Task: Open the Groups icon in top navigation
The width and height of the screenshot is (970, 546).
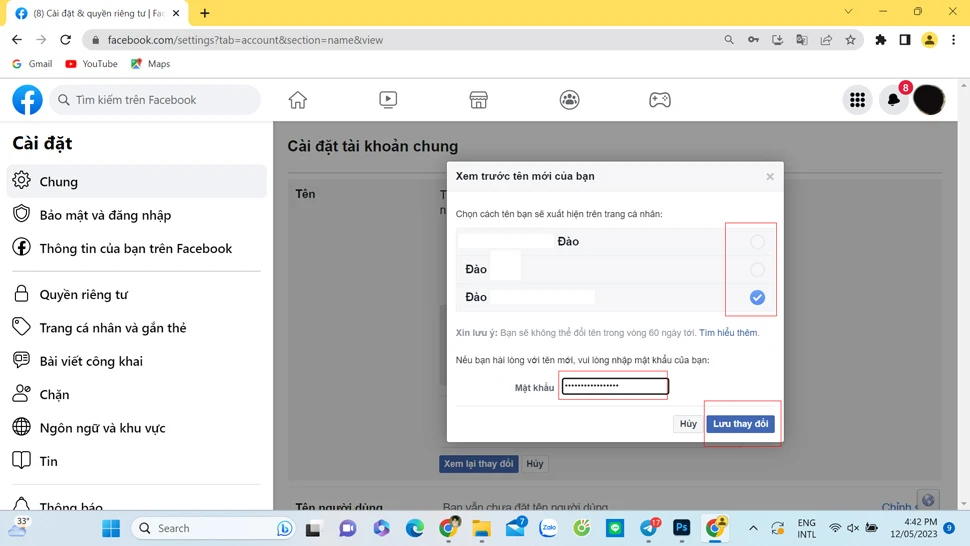Action: (569, 100)
